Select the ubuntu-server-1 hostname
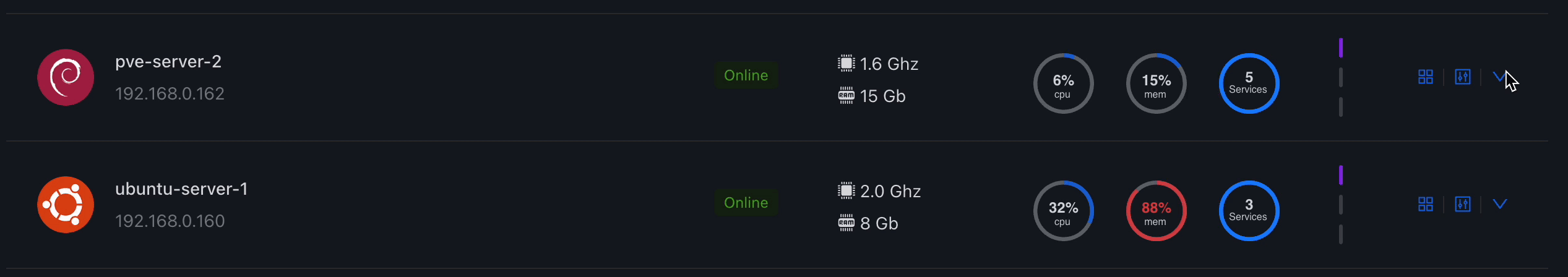This screenshot has height=277, width=1568. (x=182, y=189)
